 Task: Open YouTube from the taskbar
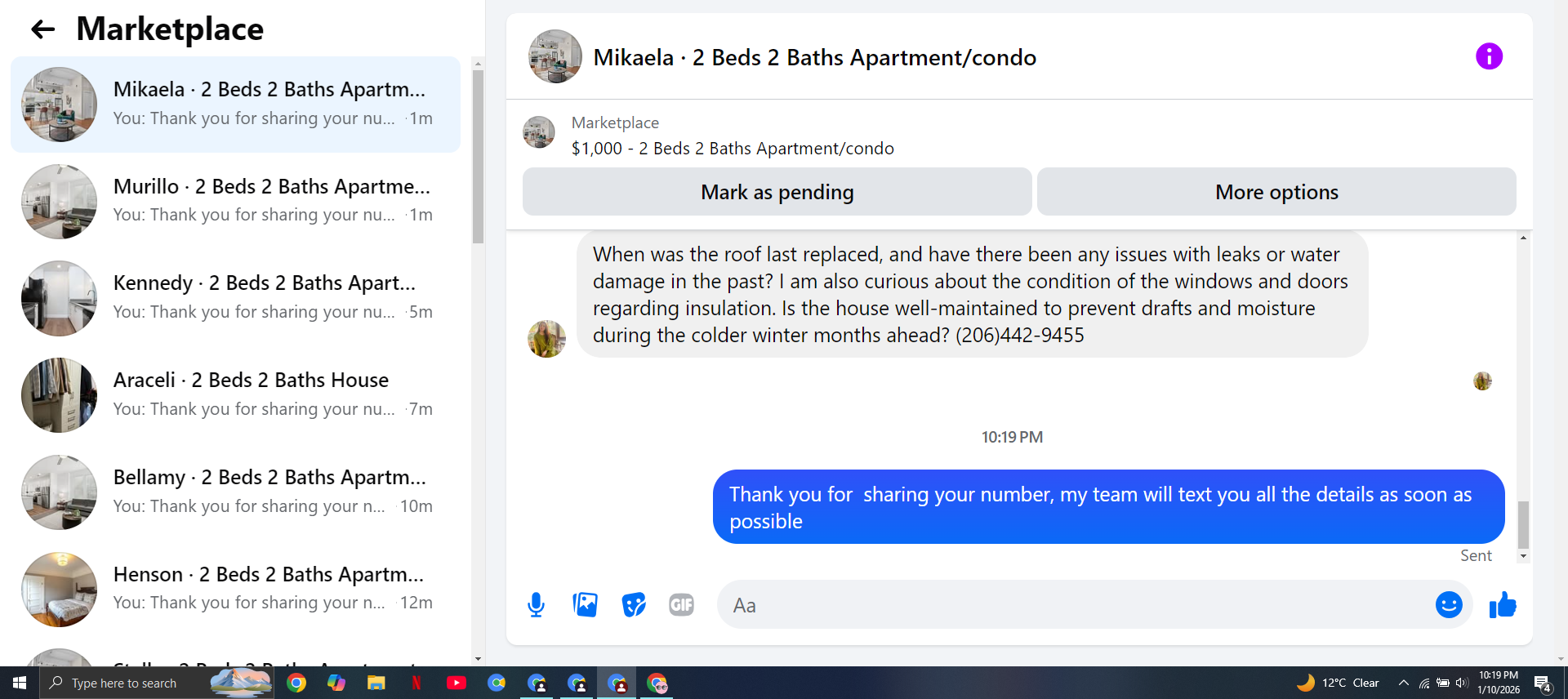coord(457,683)
